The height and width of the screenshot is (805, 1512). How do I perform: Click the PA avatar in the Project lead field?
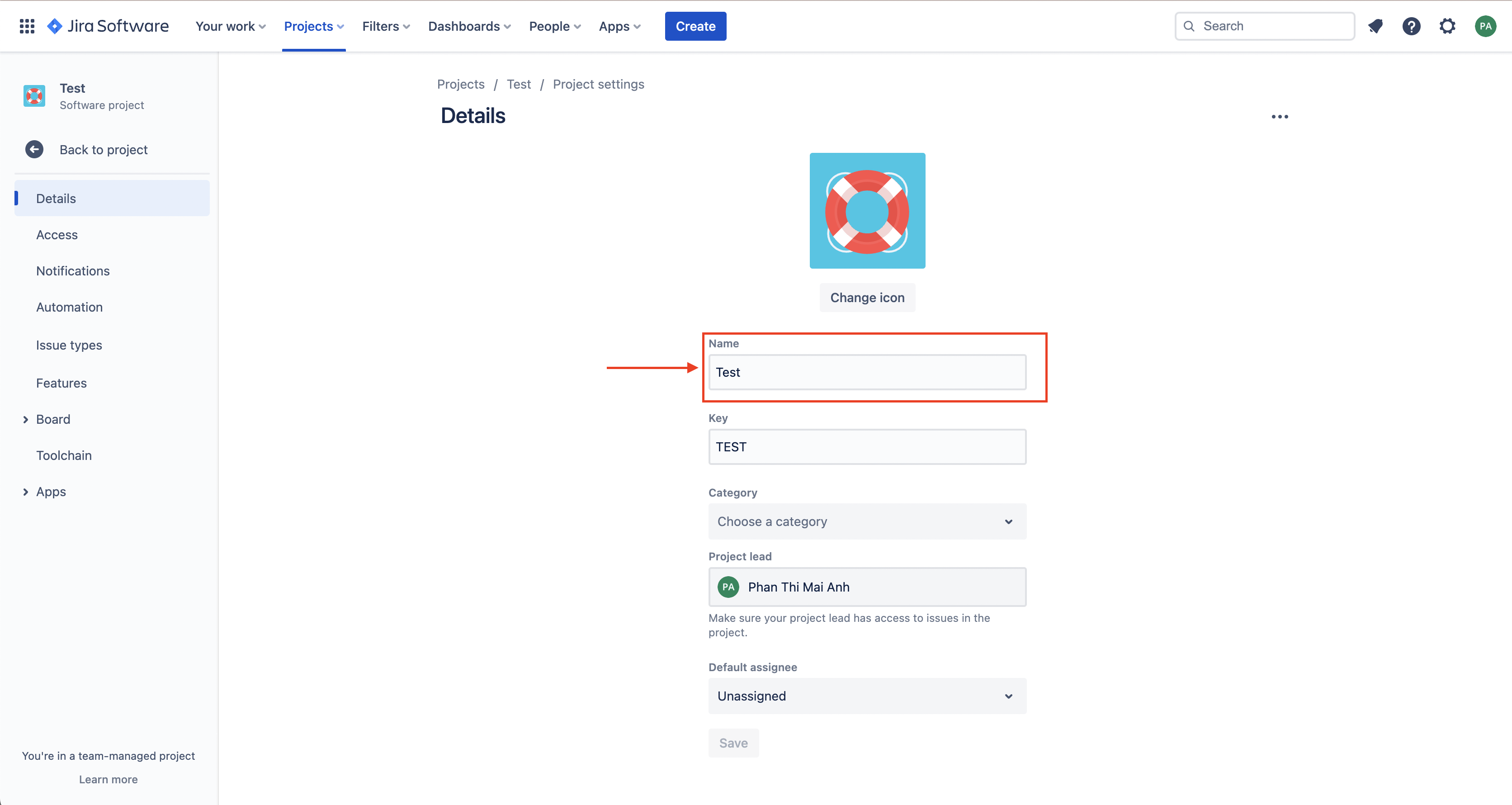(728, 587)
